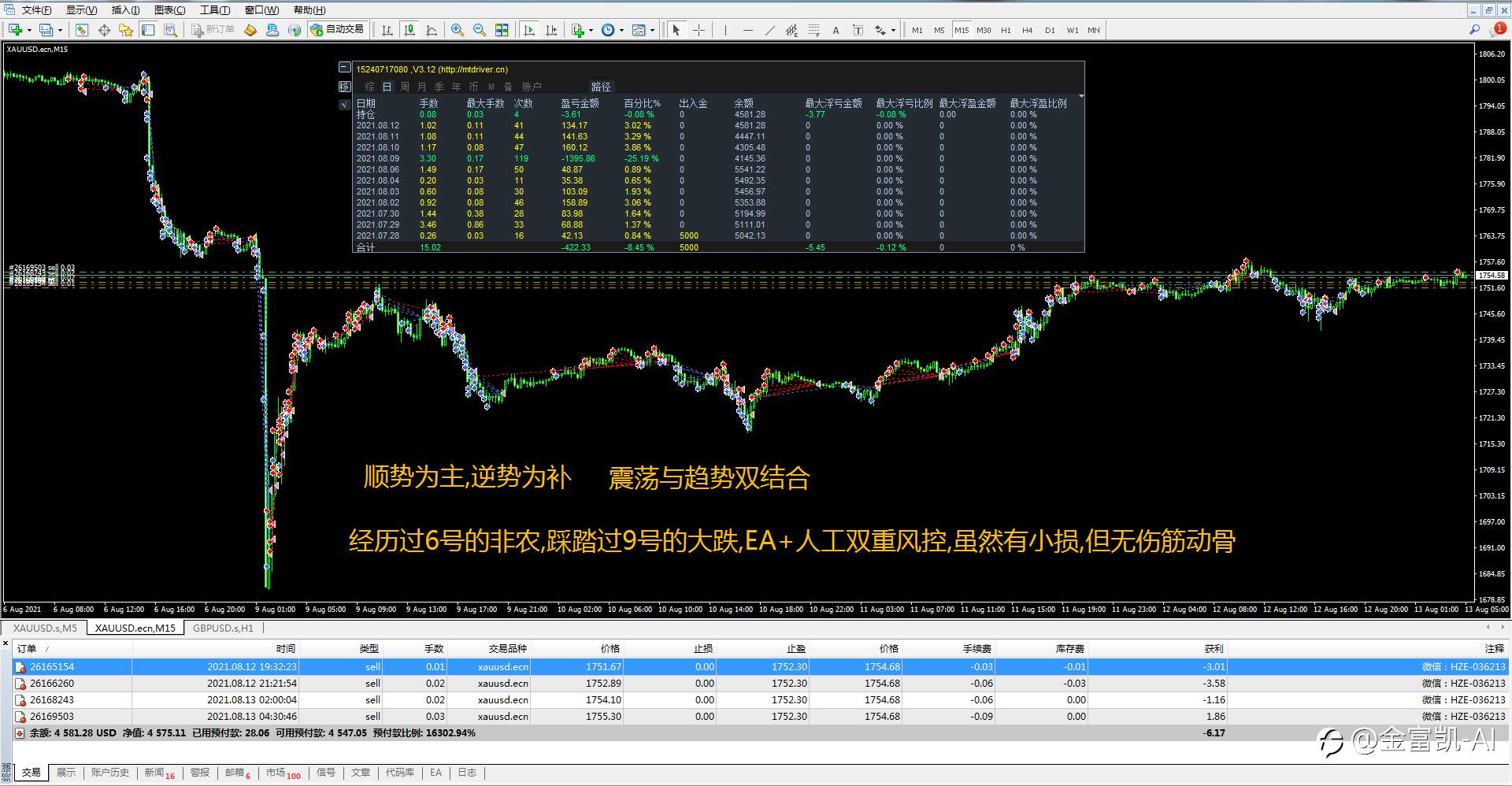Switch timeframe to D1
Screen dimensions: 1512x786
1050,30
